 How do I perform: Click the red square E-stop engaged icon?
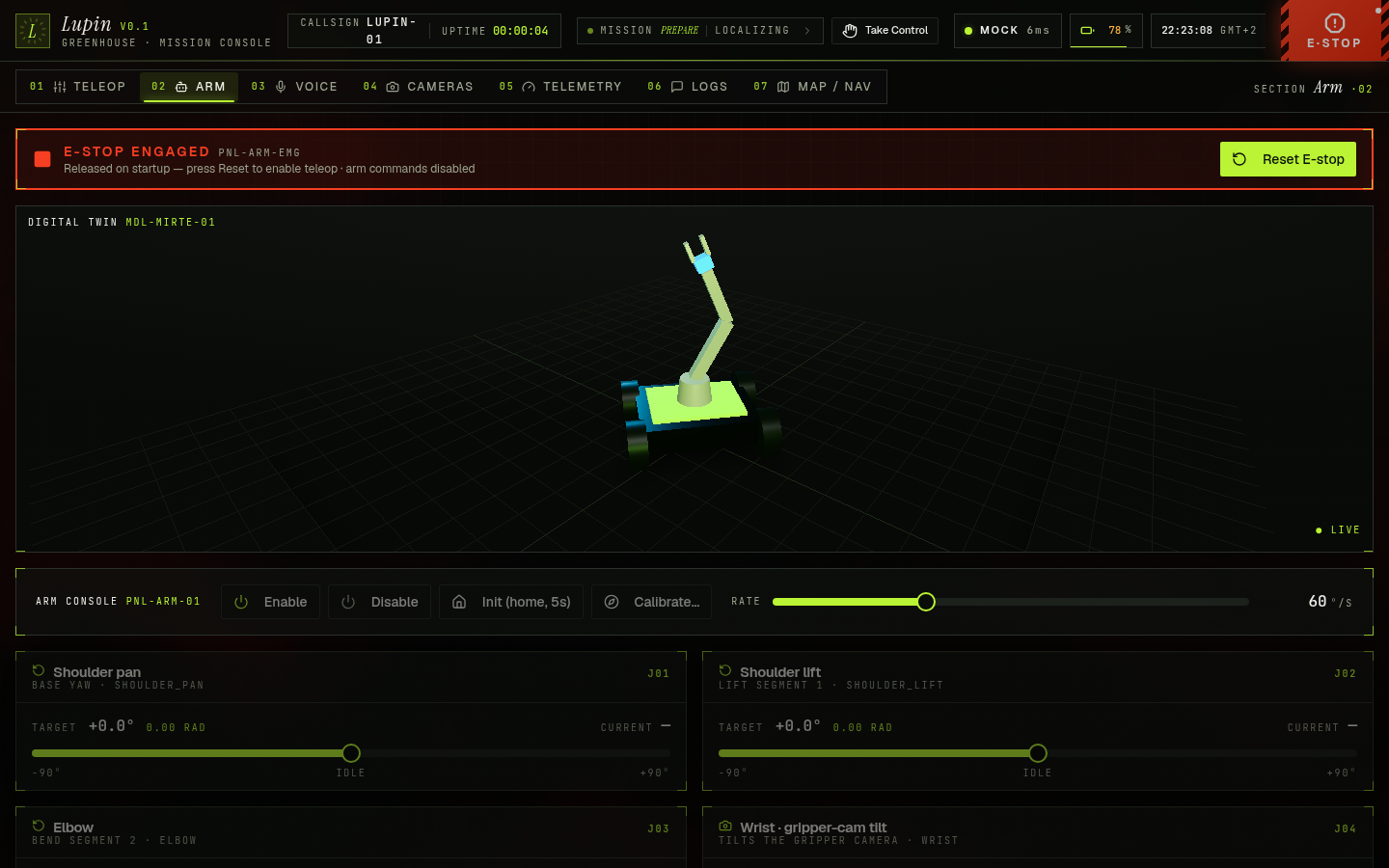pyautogui.click(x=42, y=159)
